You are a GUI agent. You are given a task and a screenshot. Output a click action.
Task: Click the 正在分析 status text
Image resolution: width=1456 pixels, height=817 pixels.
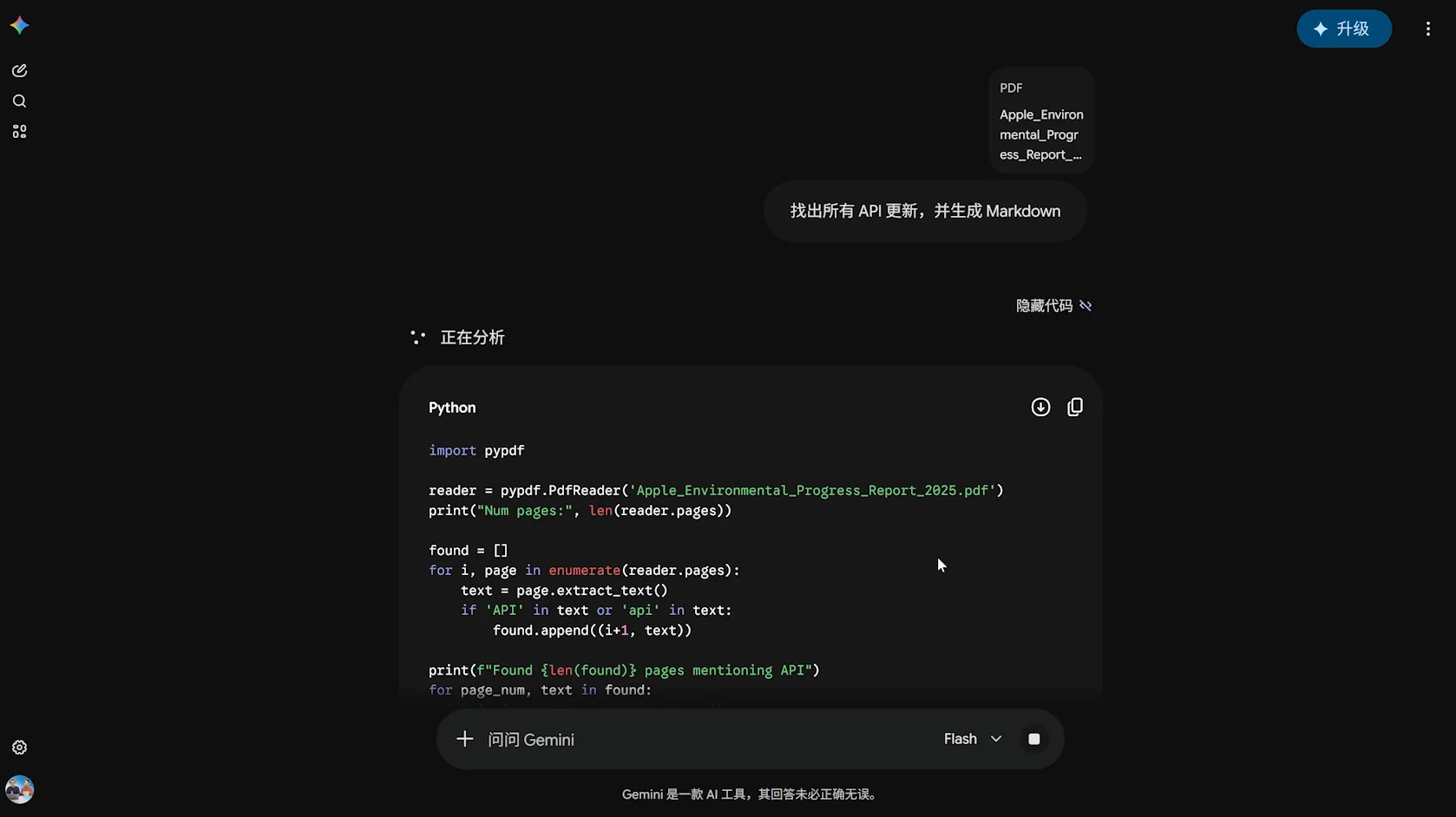(472, 337)
